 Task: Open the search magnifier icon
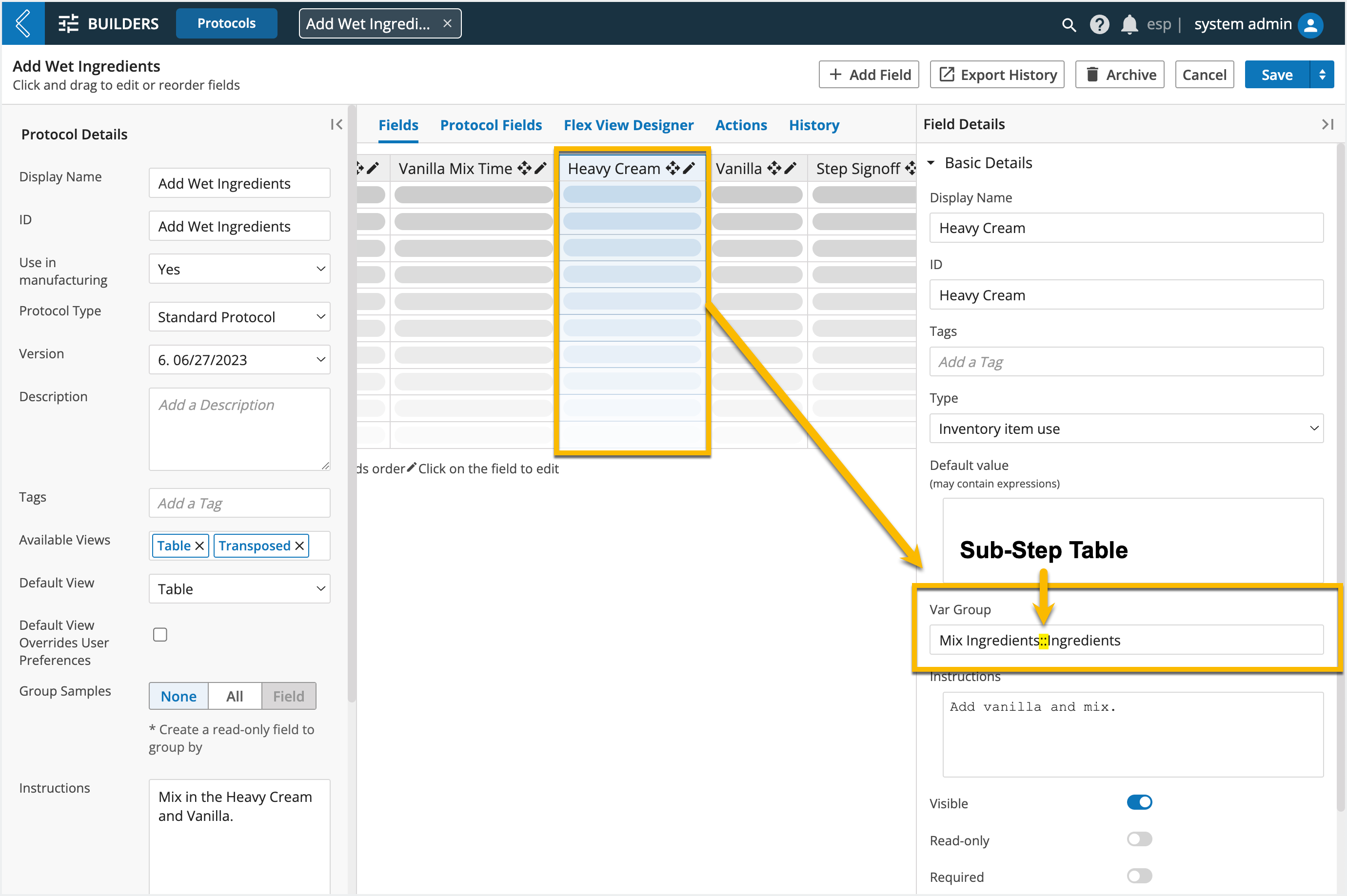(1068, 24)
